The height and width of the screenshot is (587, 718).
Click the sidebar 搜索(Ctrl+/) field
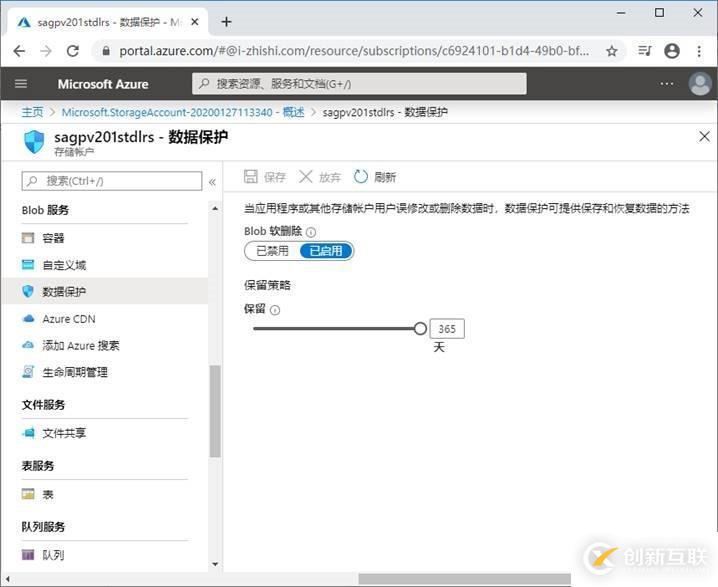(x=112, y=181)
